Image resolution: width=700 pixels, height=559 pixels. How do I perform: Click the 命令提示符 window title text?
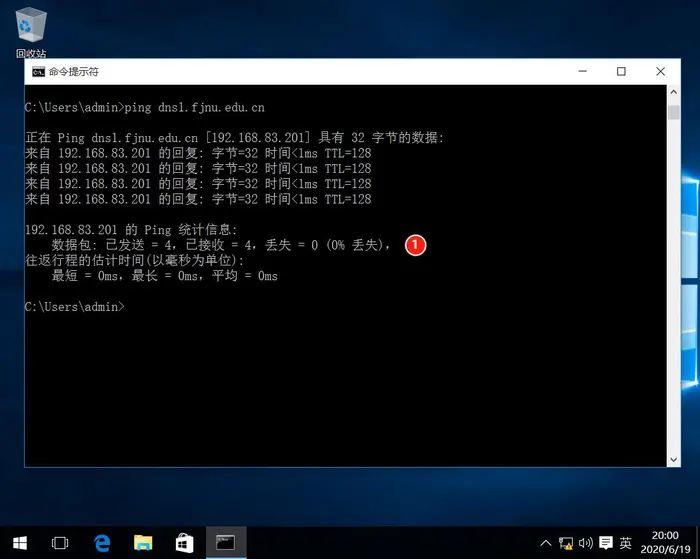[74, 72]
